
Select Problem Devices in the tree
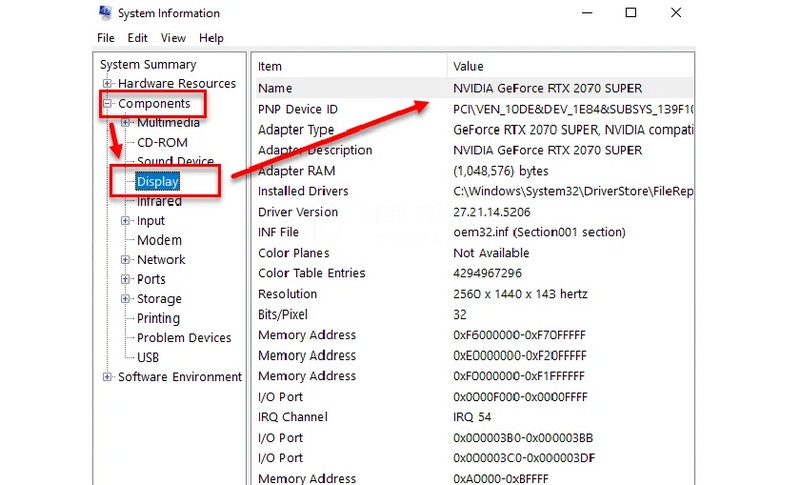click(x=184, y=338)
